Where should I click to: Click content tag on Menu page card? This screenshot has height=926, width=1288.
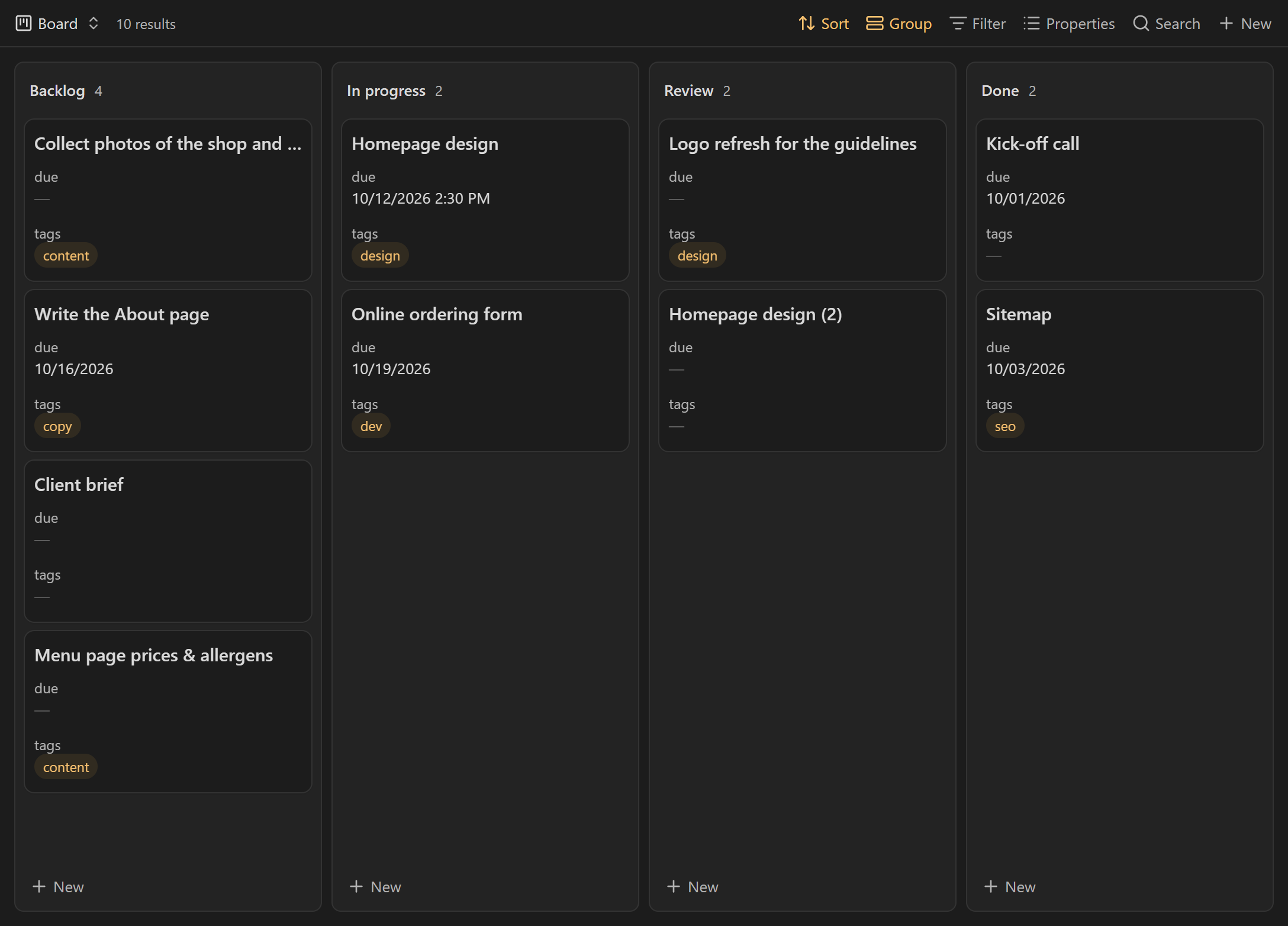pyautogui.click(x=66, y=767)
